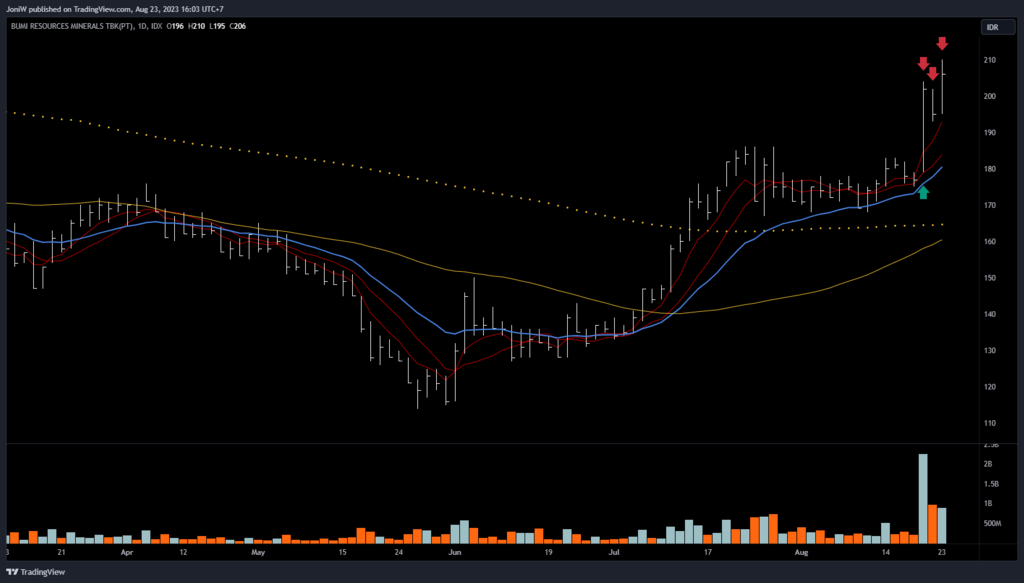Click the lowest of the three red arrows

point(932,74)
